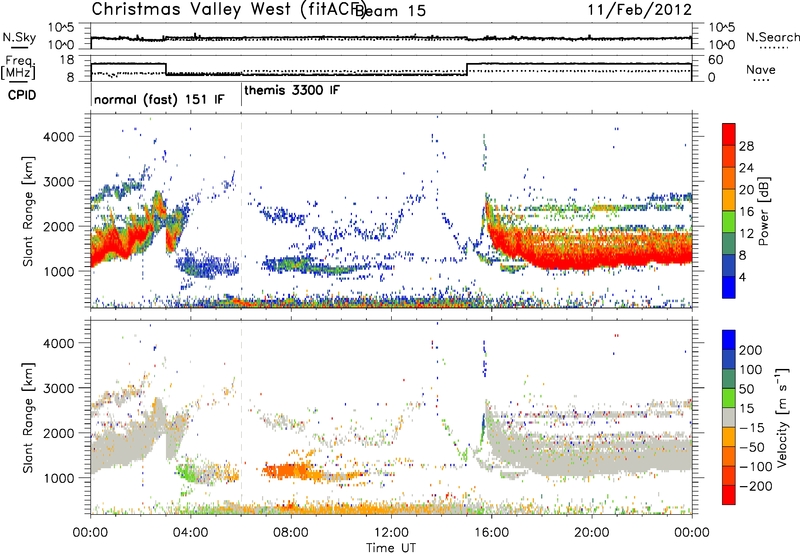This screenshot has width=800, height=554.
Task: Click 'Slant Range [km]' label of velocity panel
Action: click(x=28, y=418)
